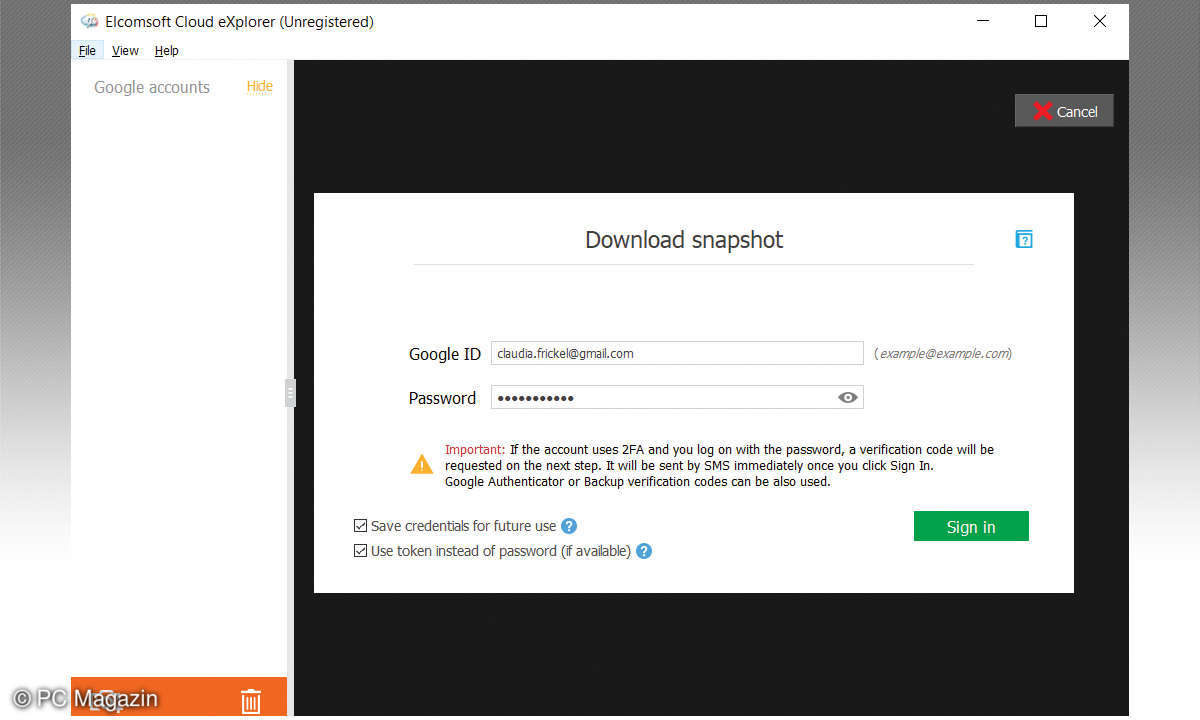Screen dimensions: 1200x720
Task: Open the File menu
Action: [x=87, y=51]
